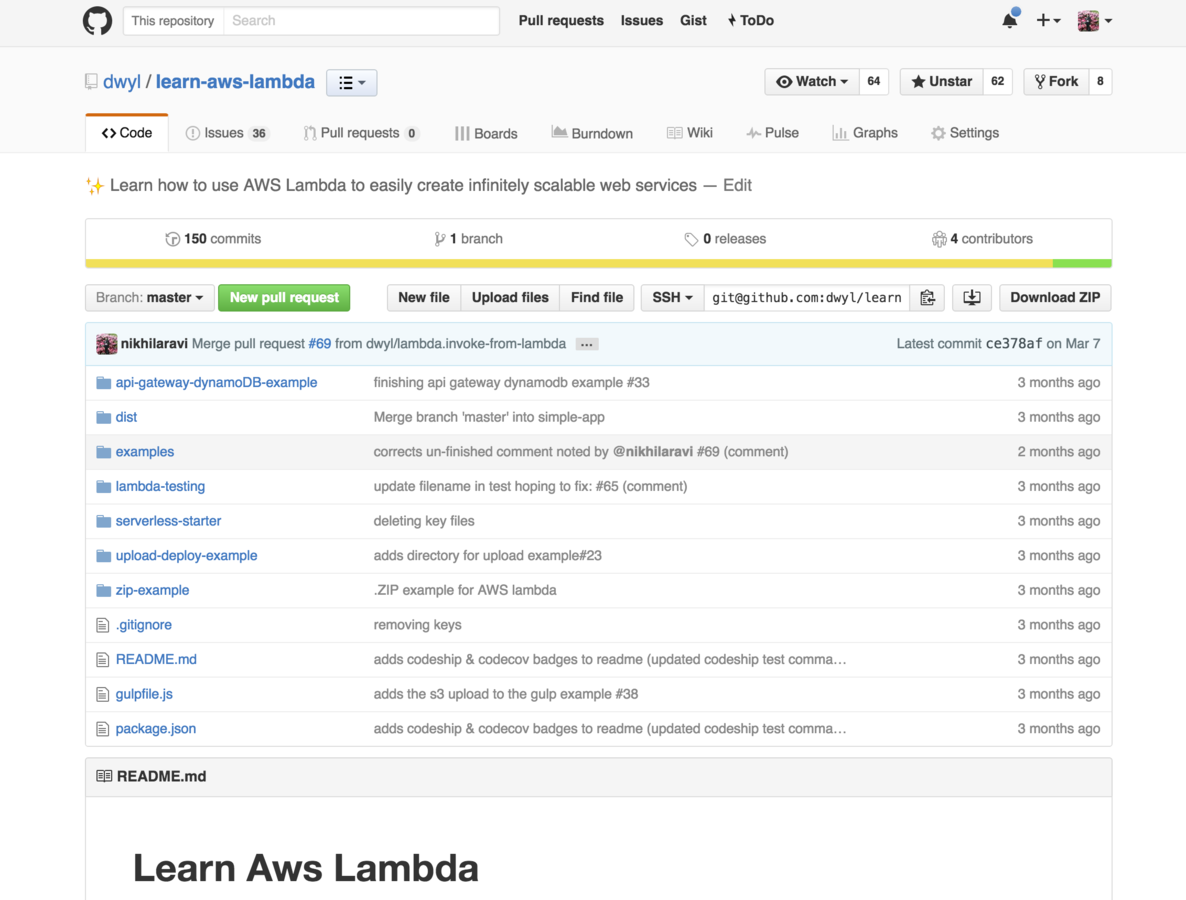This screenshot has height=900, width=1186.
Task: Open the SSH protocol dropdown
Action: pyautogui.click(x=672, y=298)
